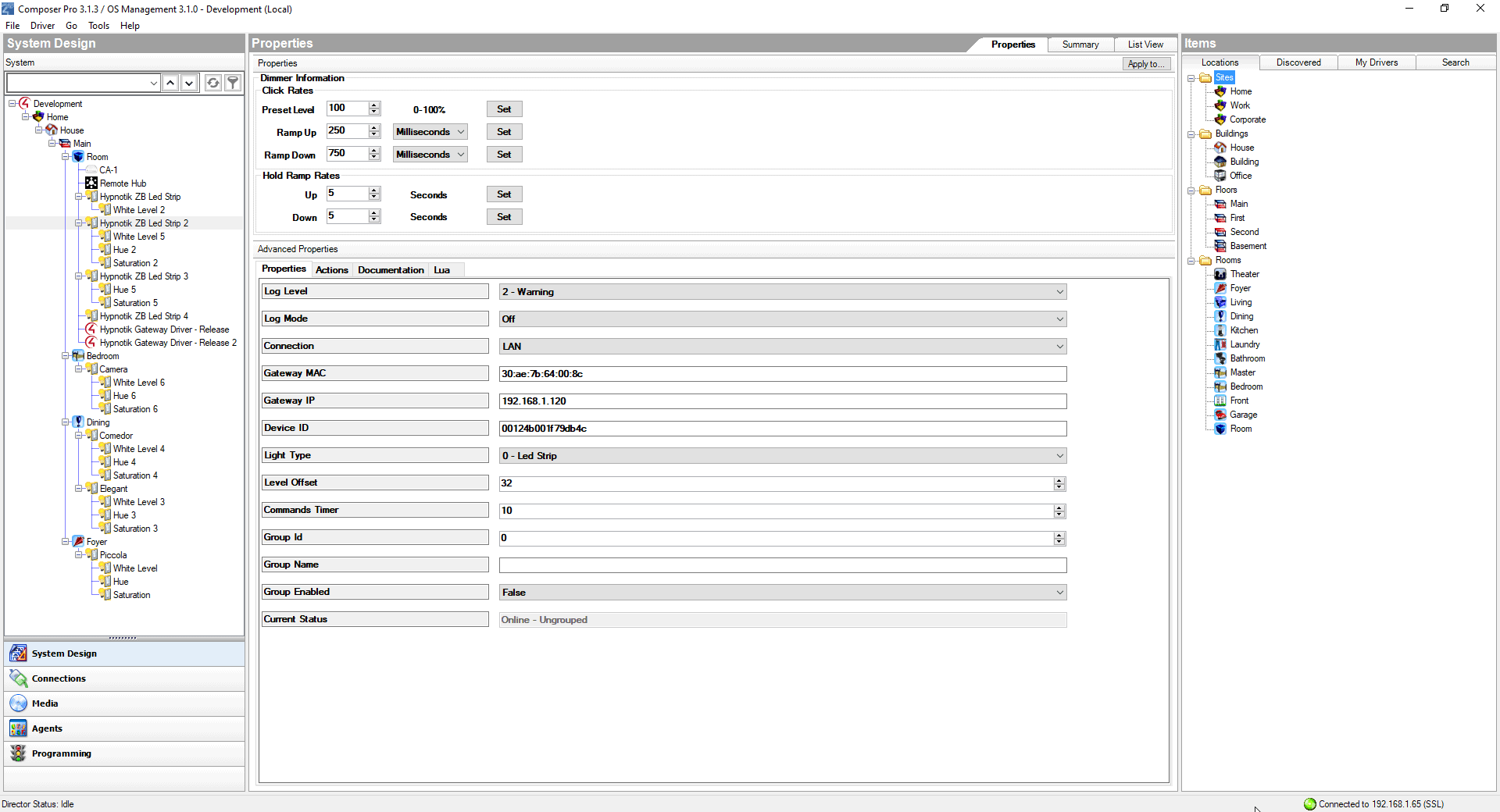Click the Preset Level stepper arrows

374,109
